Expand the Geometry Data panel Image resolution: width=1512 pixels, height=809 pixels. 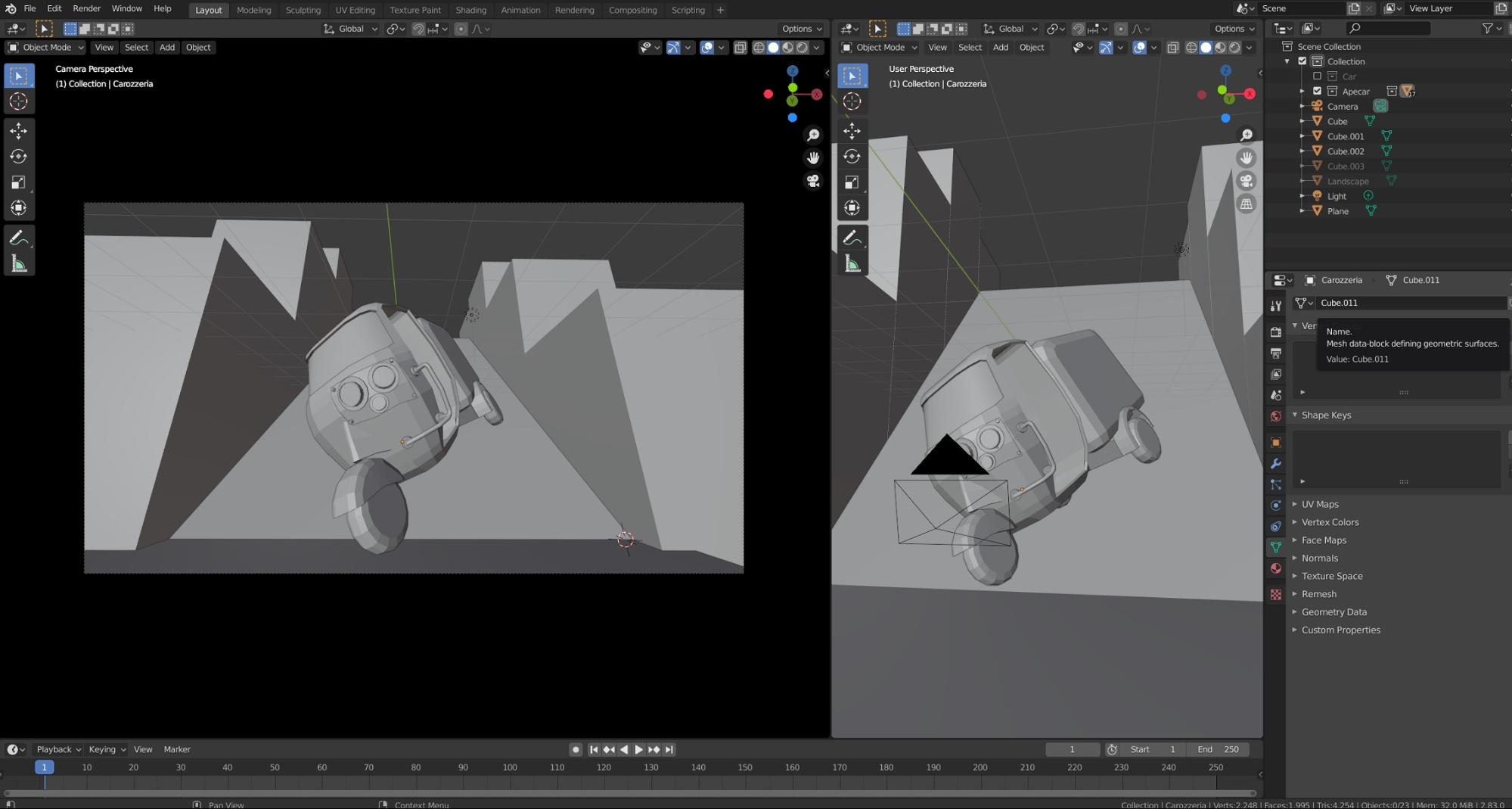point(1333,611)
